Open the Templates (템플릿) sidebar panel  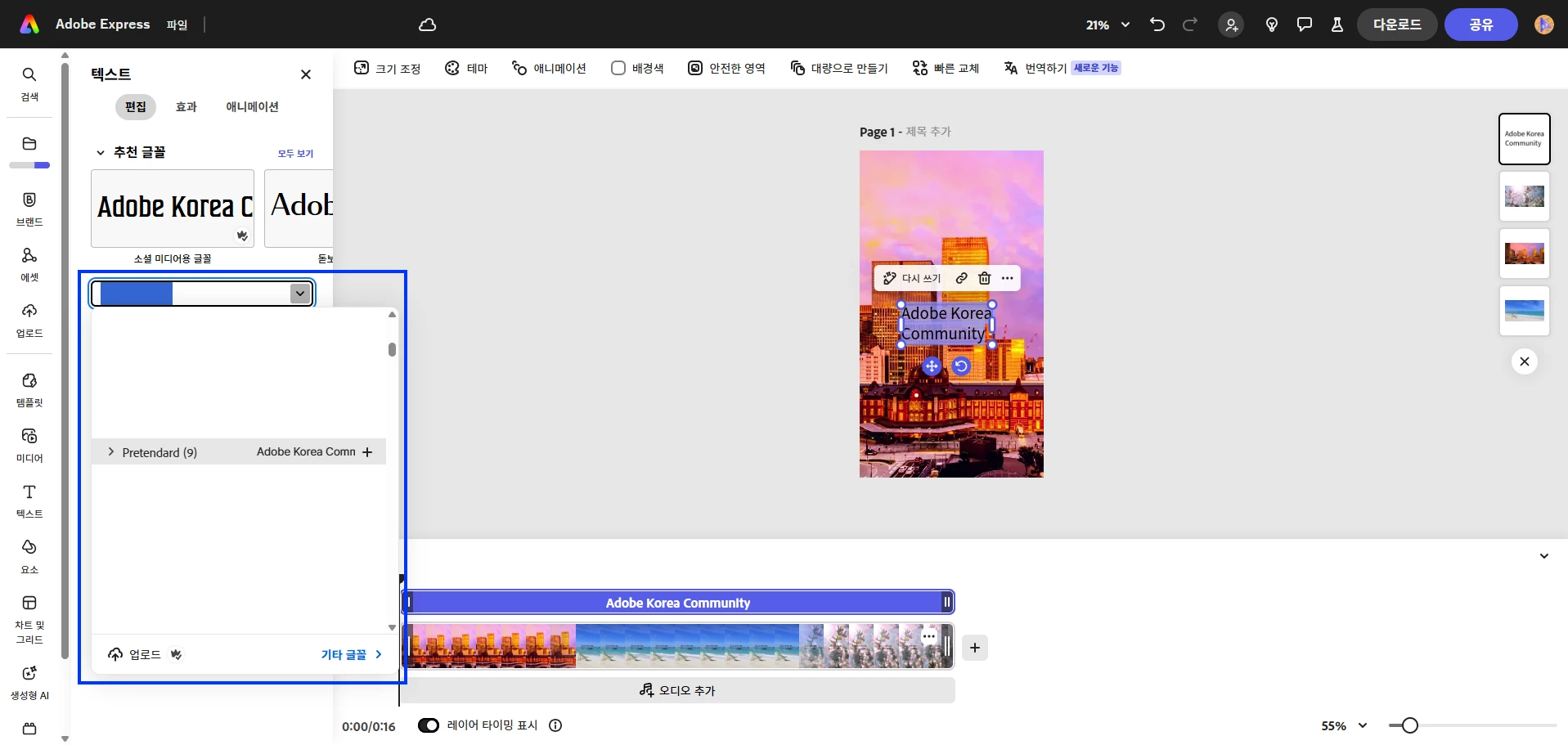point(29,389)
